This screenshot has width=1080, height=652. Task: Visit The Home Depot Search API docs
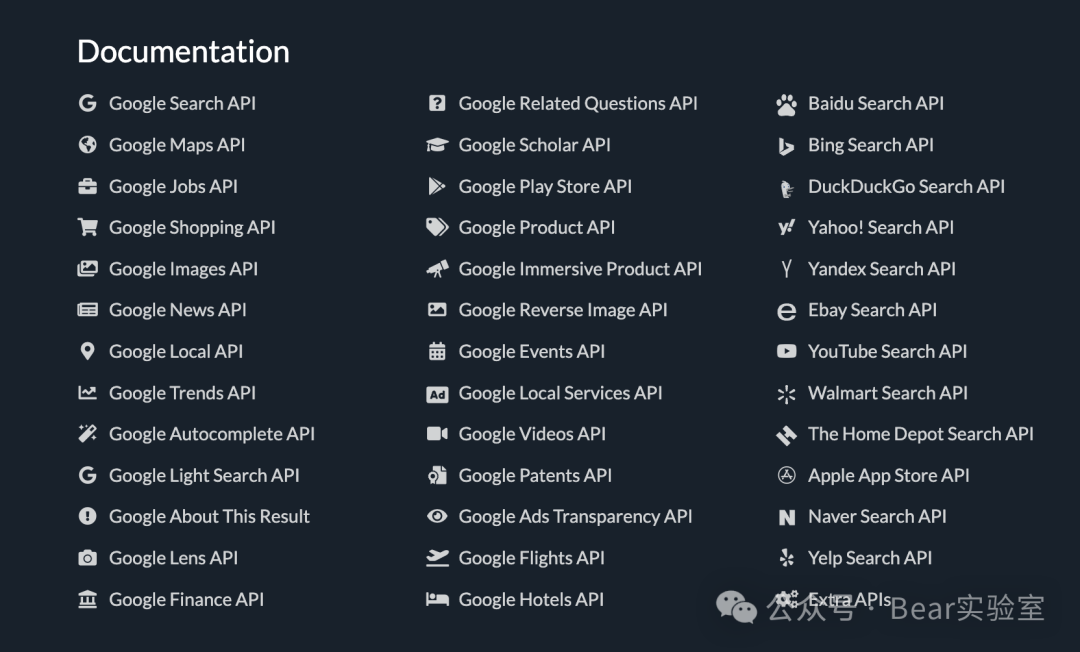click(920, 434)
